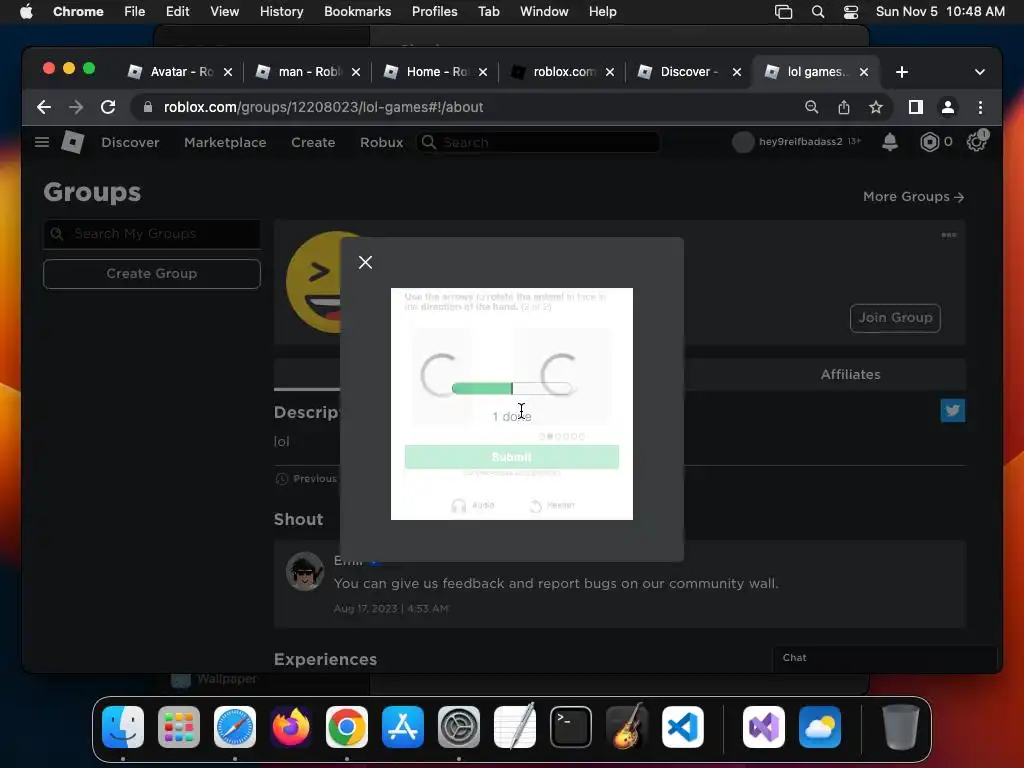This screenshot has height=768, width=1024.
Task: Select the Audio challenge headphones icon
Action: [x=458, y=505]
